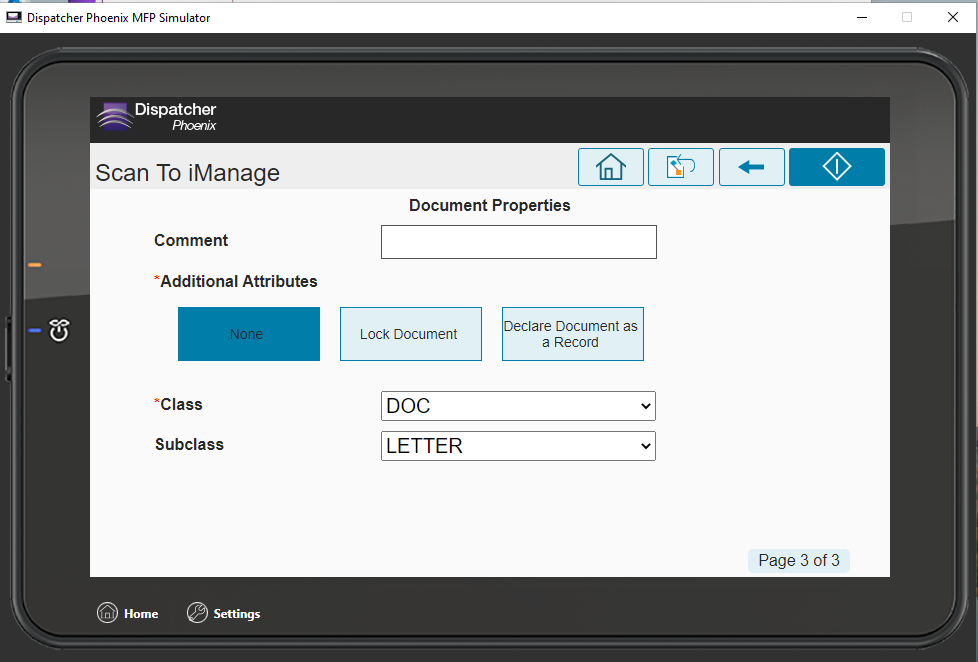Click inside the Comment text field
This screenshot has width=978, height=662.
518,242
